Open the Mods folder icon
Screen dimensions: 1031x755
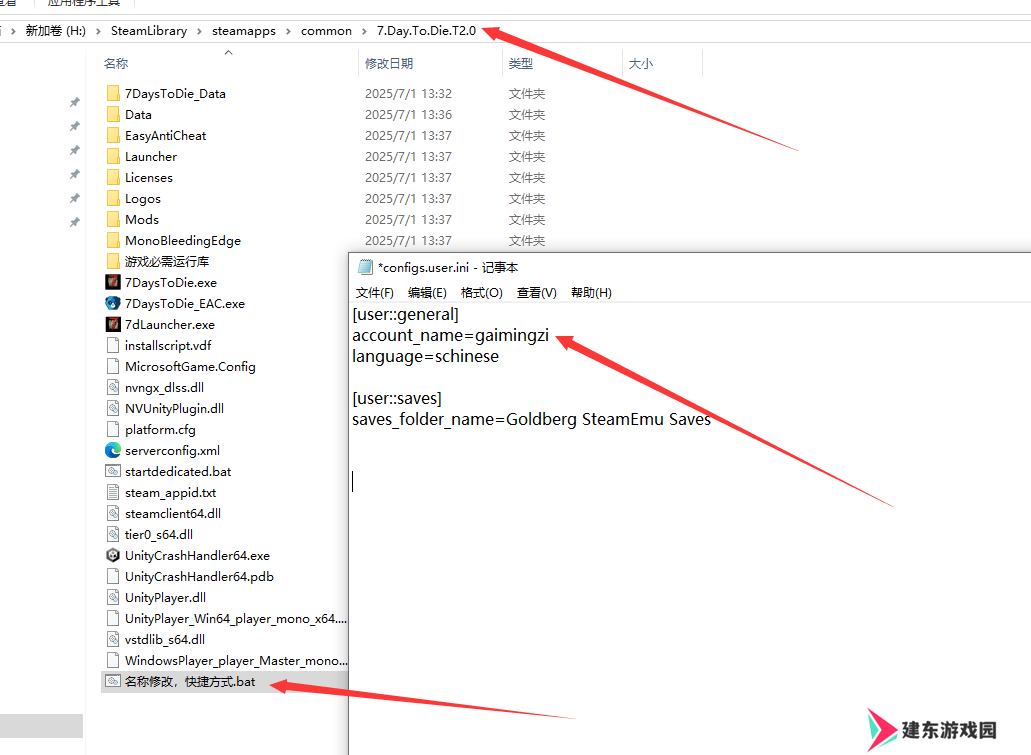113,220
